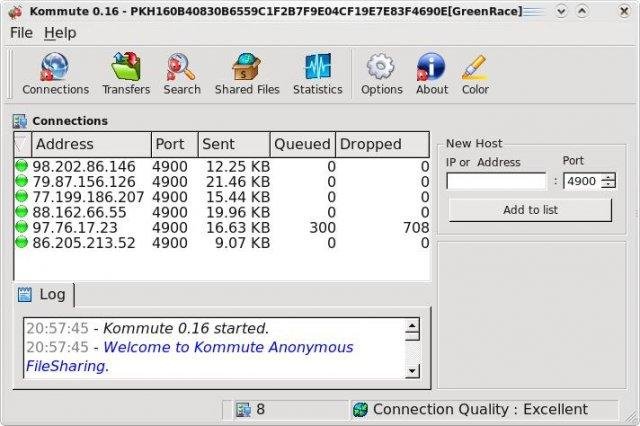Click the Connections panel header icon

[x=20, y=121]
